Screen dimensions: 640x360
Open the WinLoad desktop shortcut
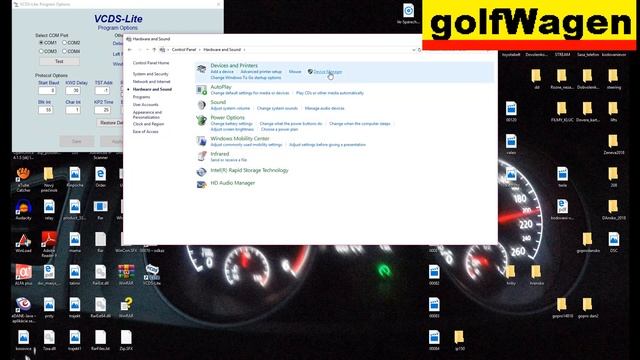click(x=23, y=240)
